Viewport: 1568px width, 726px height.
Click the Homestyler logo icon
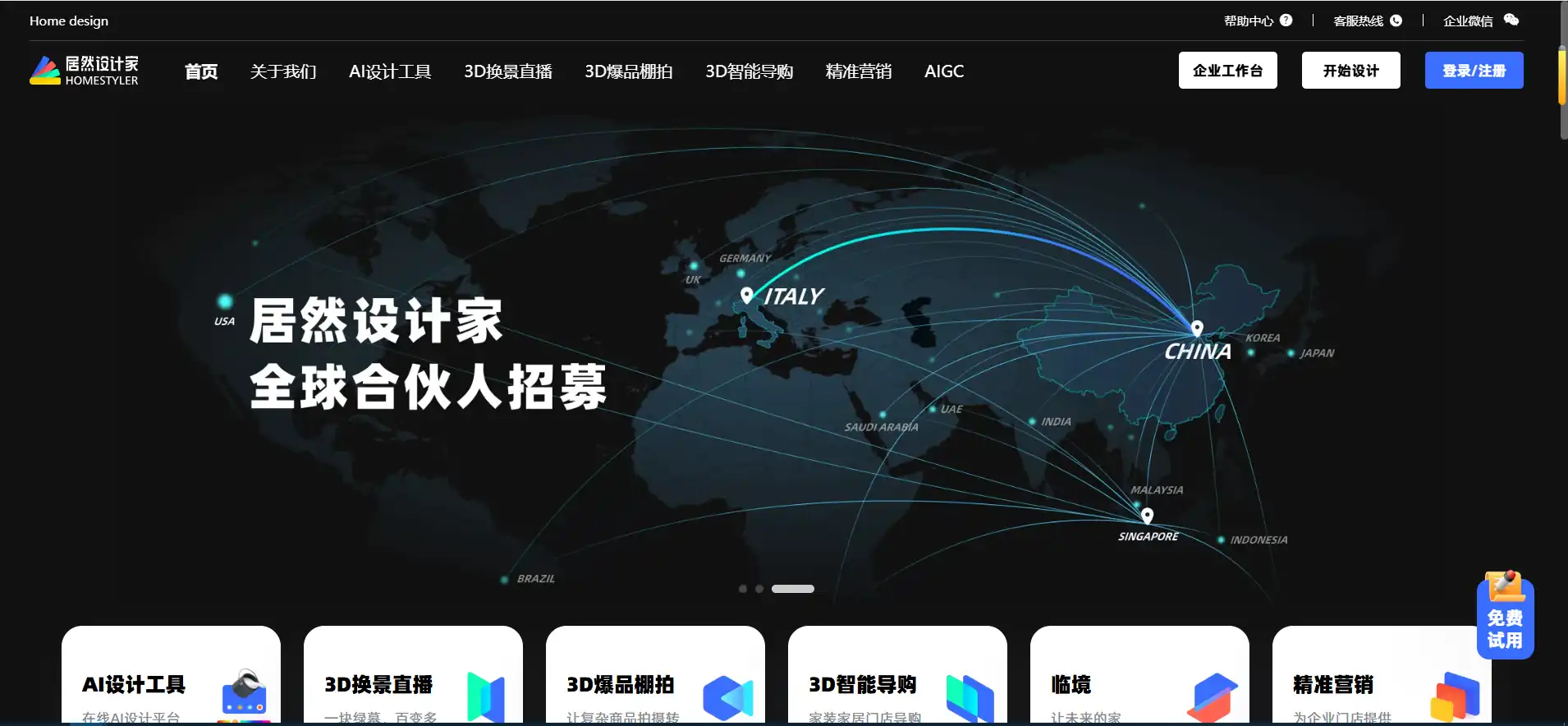point(45,71)
